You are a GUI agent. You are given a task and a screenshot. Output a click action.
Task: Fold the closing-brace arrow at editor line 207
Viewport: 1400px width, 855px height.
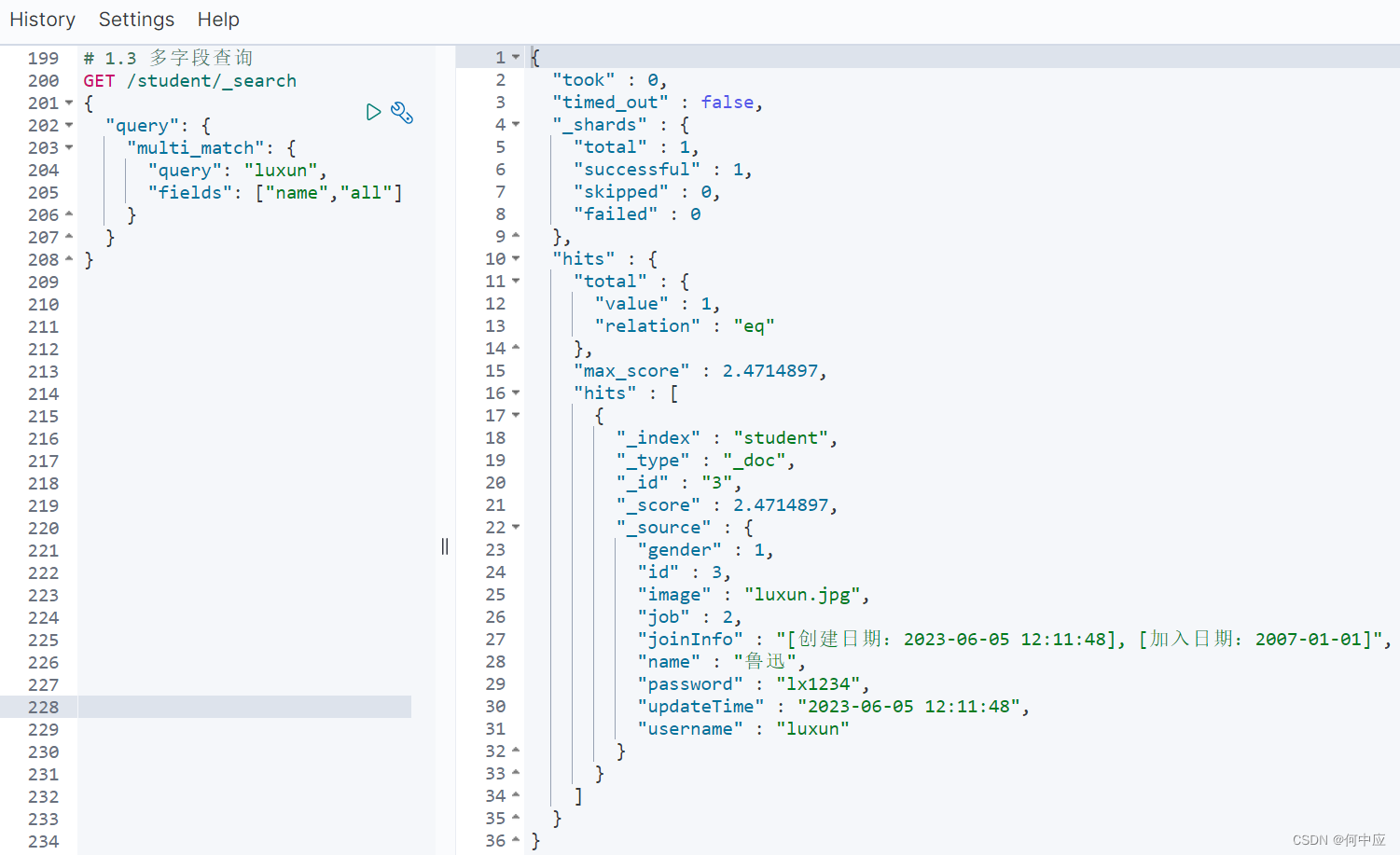coord(69,237)
